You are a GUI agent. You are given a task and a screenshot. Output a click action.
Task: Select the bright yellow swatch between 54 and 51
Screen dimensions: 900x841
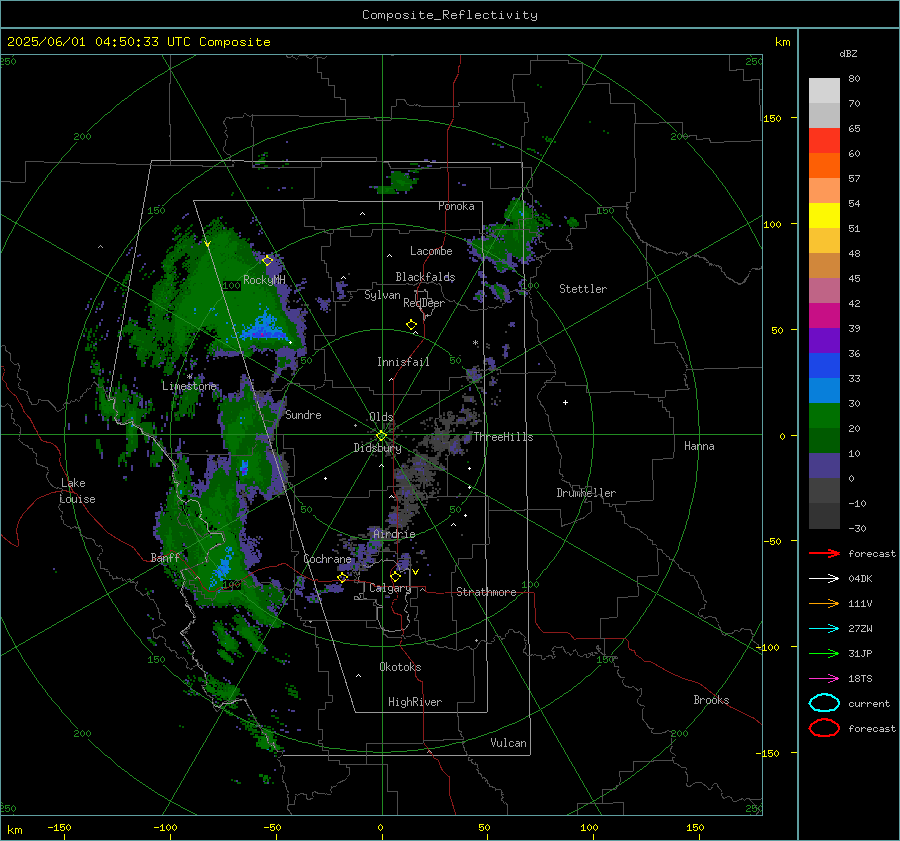coord(824,216)
